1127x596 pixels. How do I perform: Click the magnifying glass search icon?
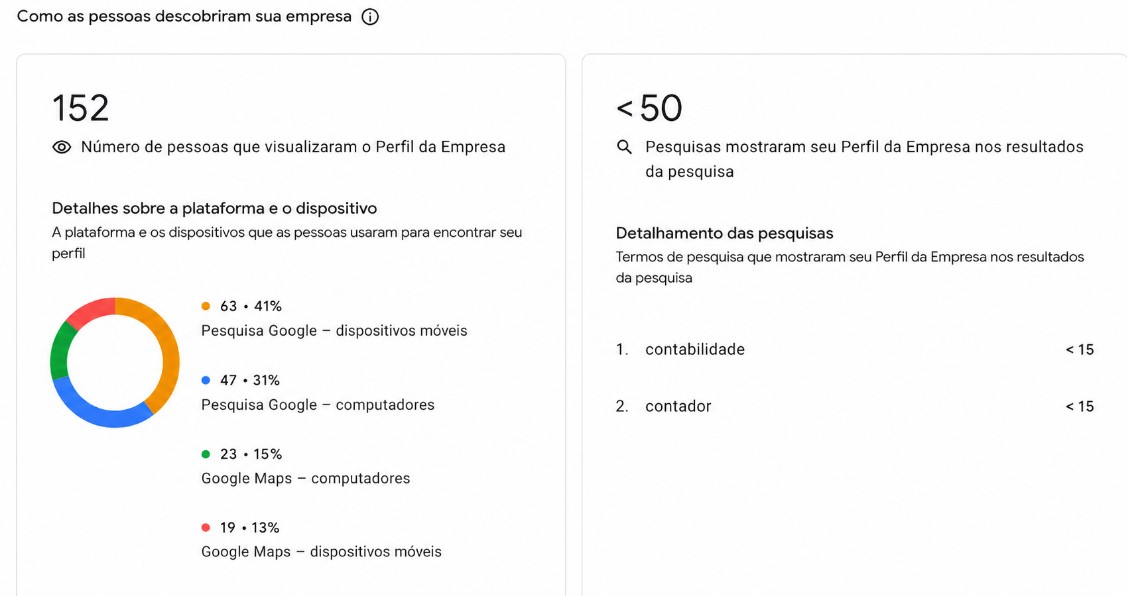pos(625,147)
